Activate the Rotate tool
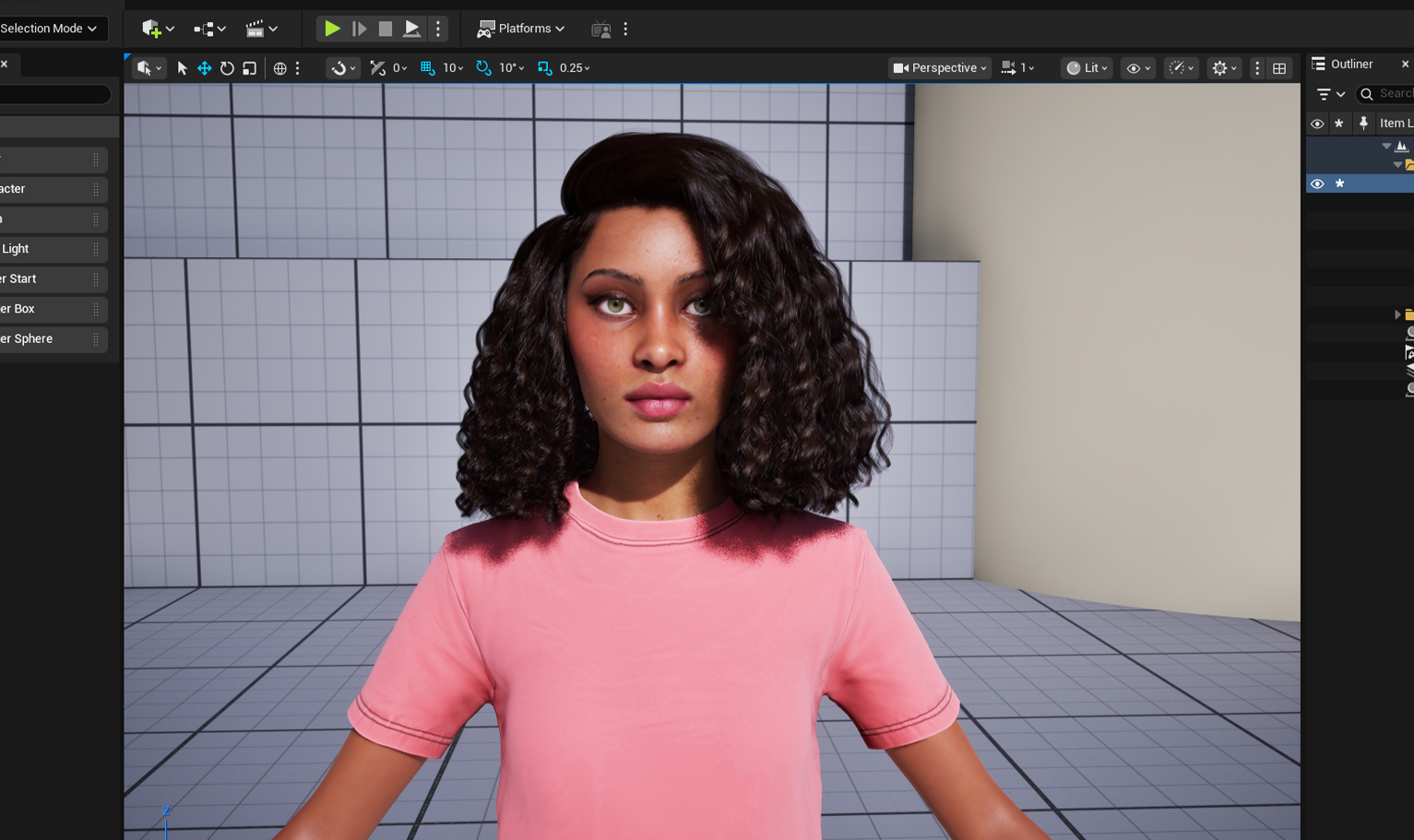This screenshot has height=840, width=1414. (x=227, y=68)
